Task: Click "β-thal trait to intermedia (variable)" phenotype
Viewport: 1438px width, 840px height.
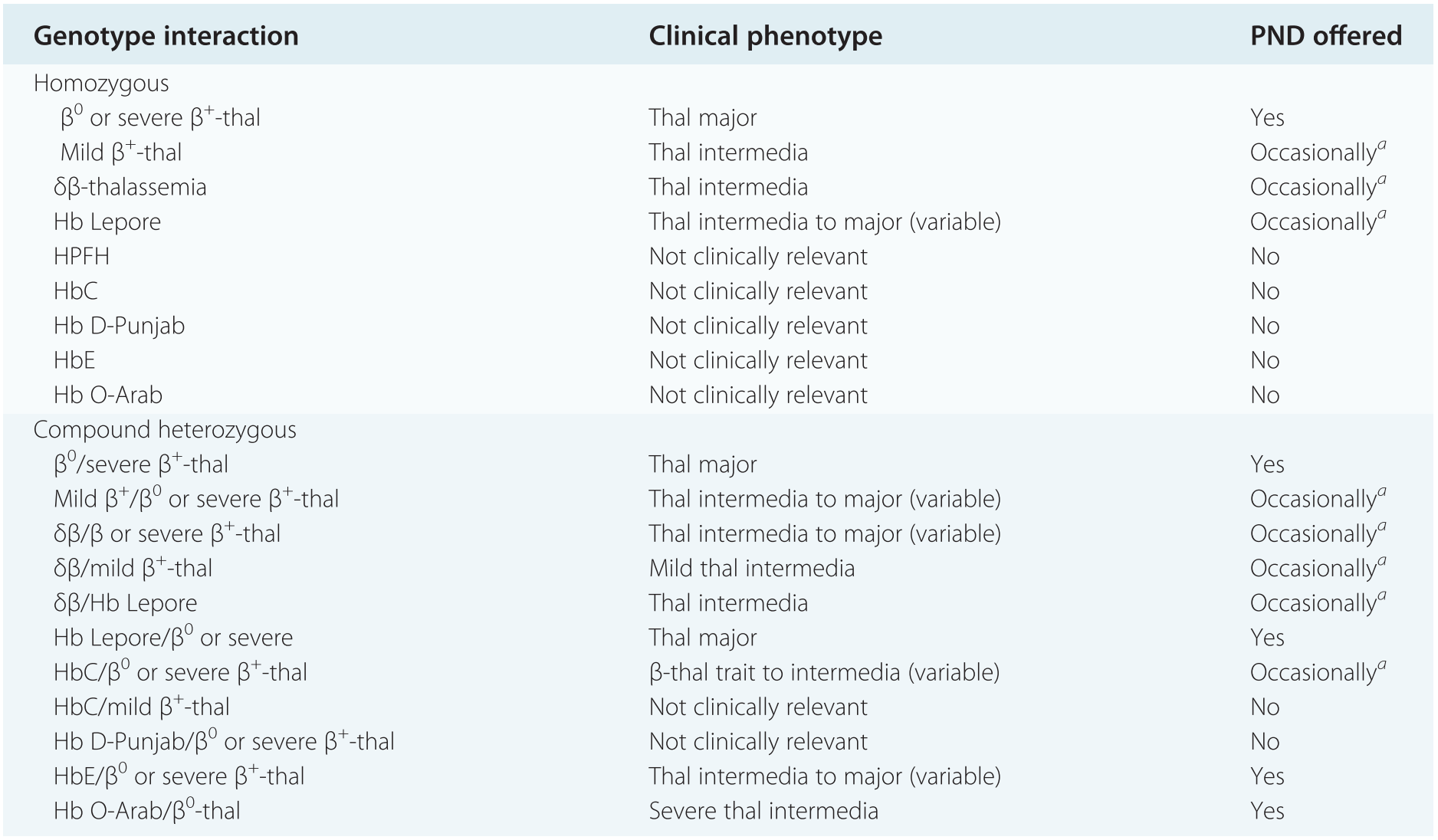Action: pos(824,672)
